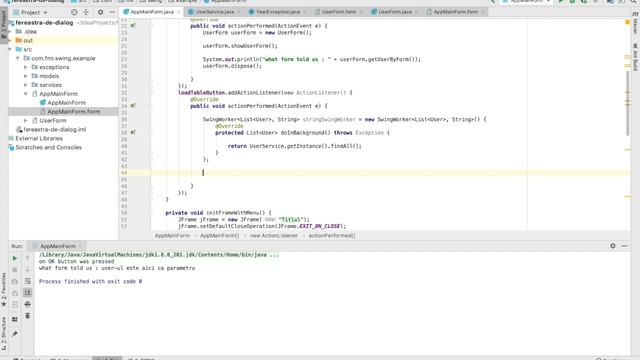Close the AppMainForm.java editor tab
The image size is (640, 360).
(178, 12)
